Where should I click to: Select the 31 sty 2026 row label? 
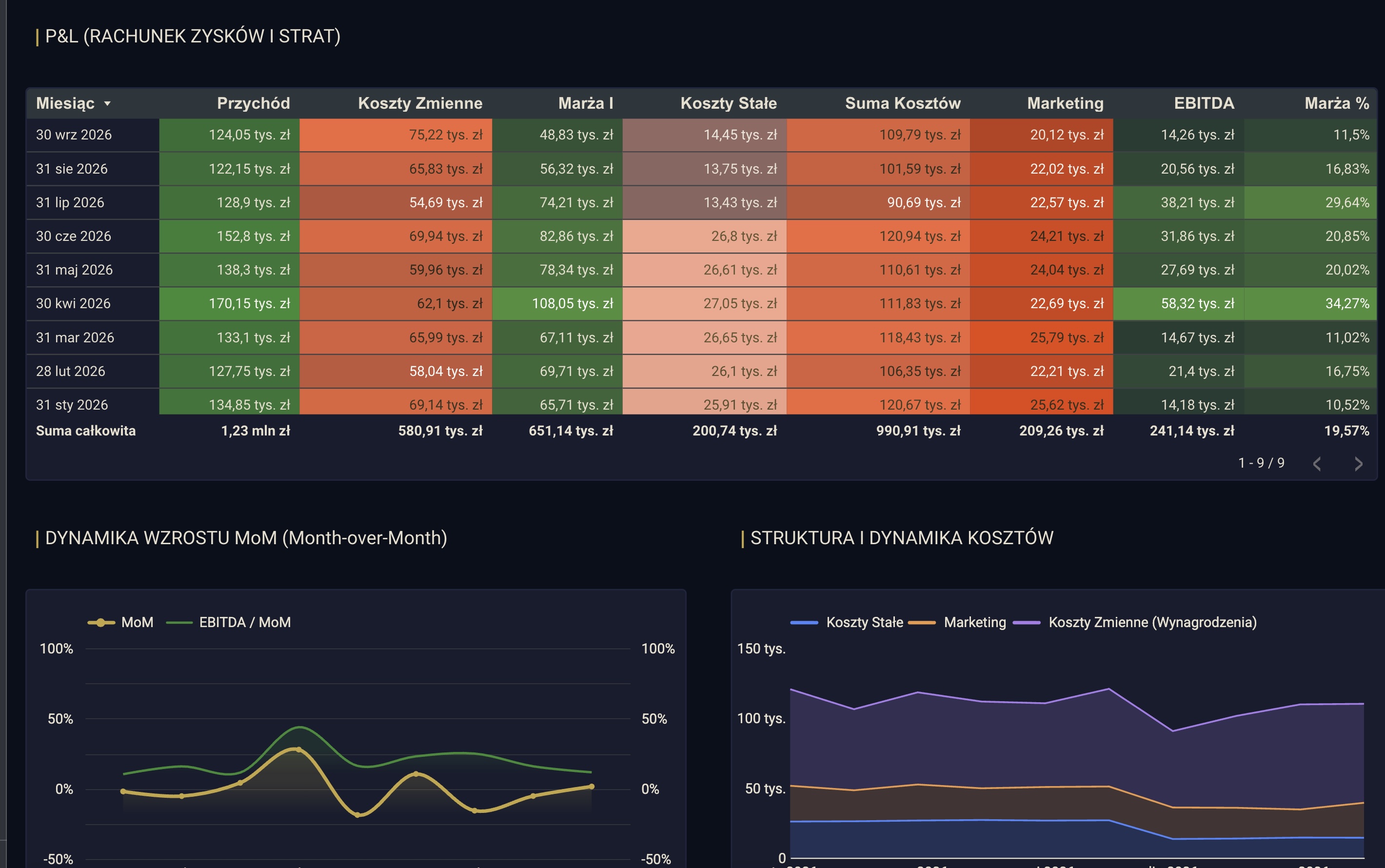[x=72, y=405]
